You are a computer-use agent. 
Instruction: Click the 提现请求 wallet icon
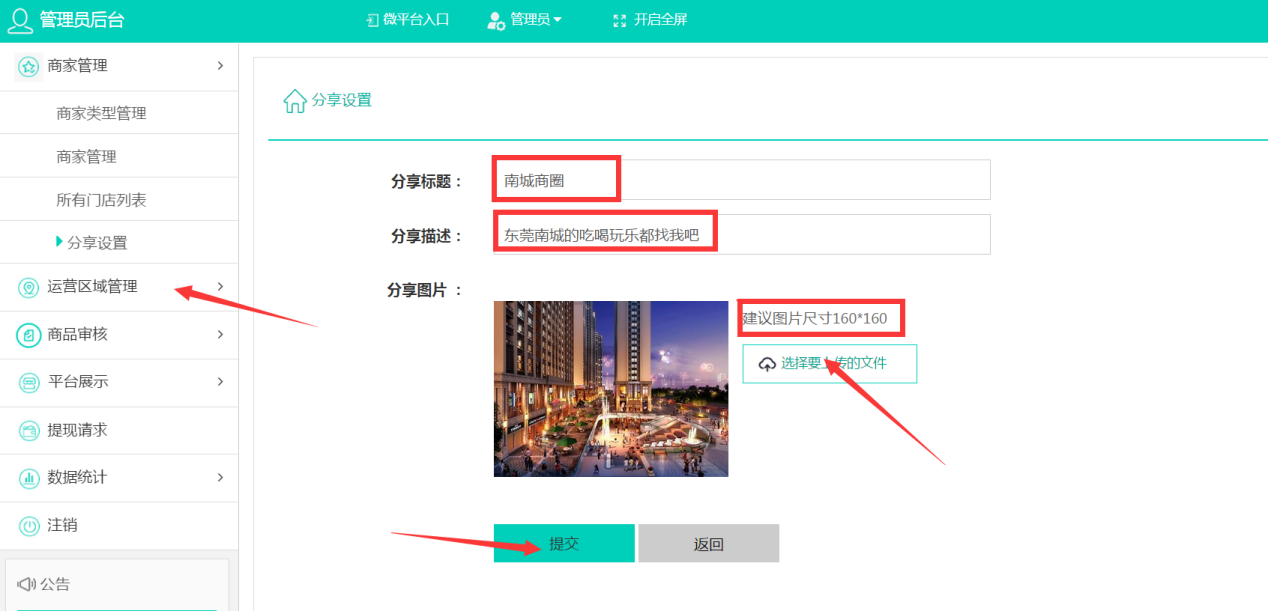click(x=29, y=430)
